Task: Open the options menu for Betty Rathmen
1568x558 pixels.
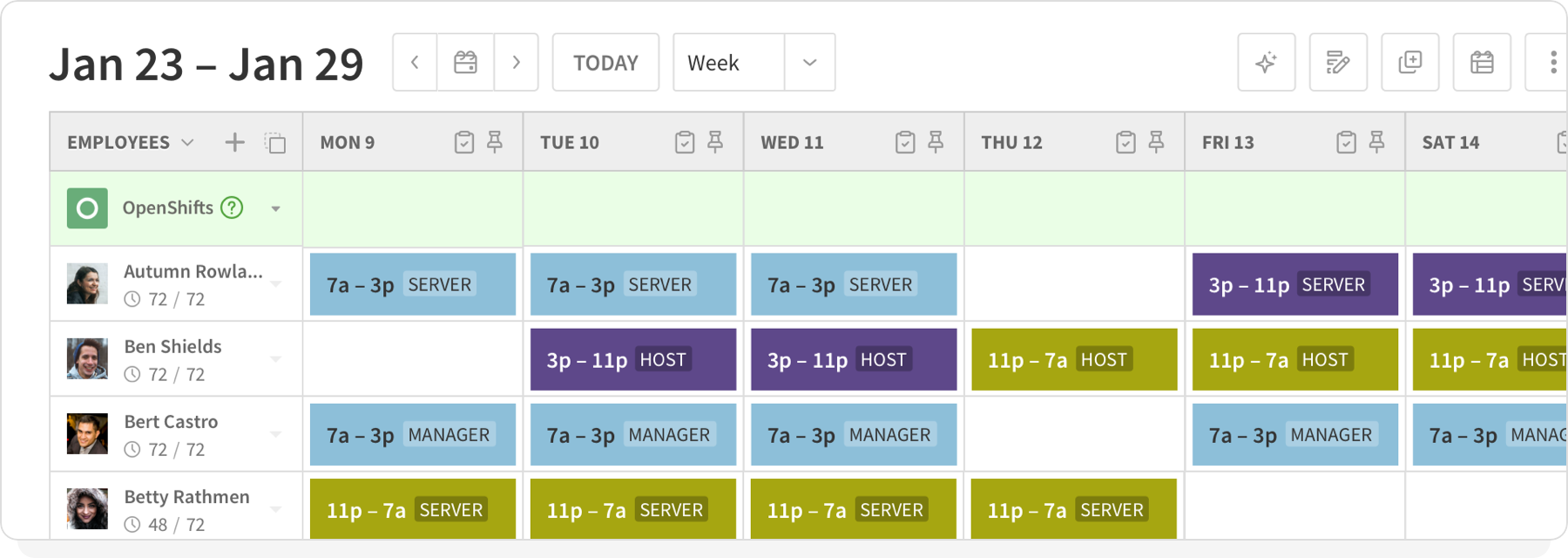Action: click(x=277, y=508)
